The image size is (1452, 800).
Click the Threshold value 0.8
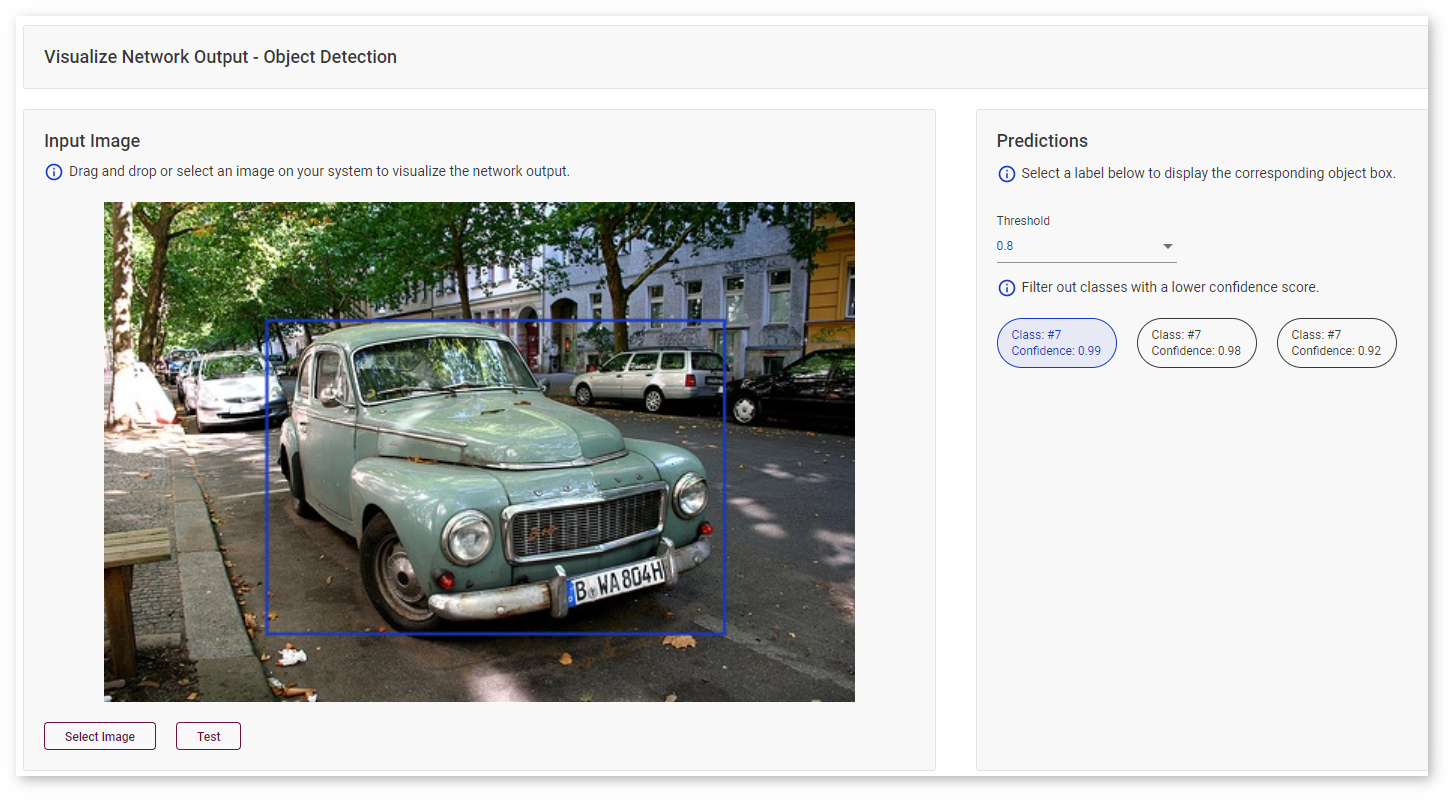pyautogui.click(x=1006, y=246)
